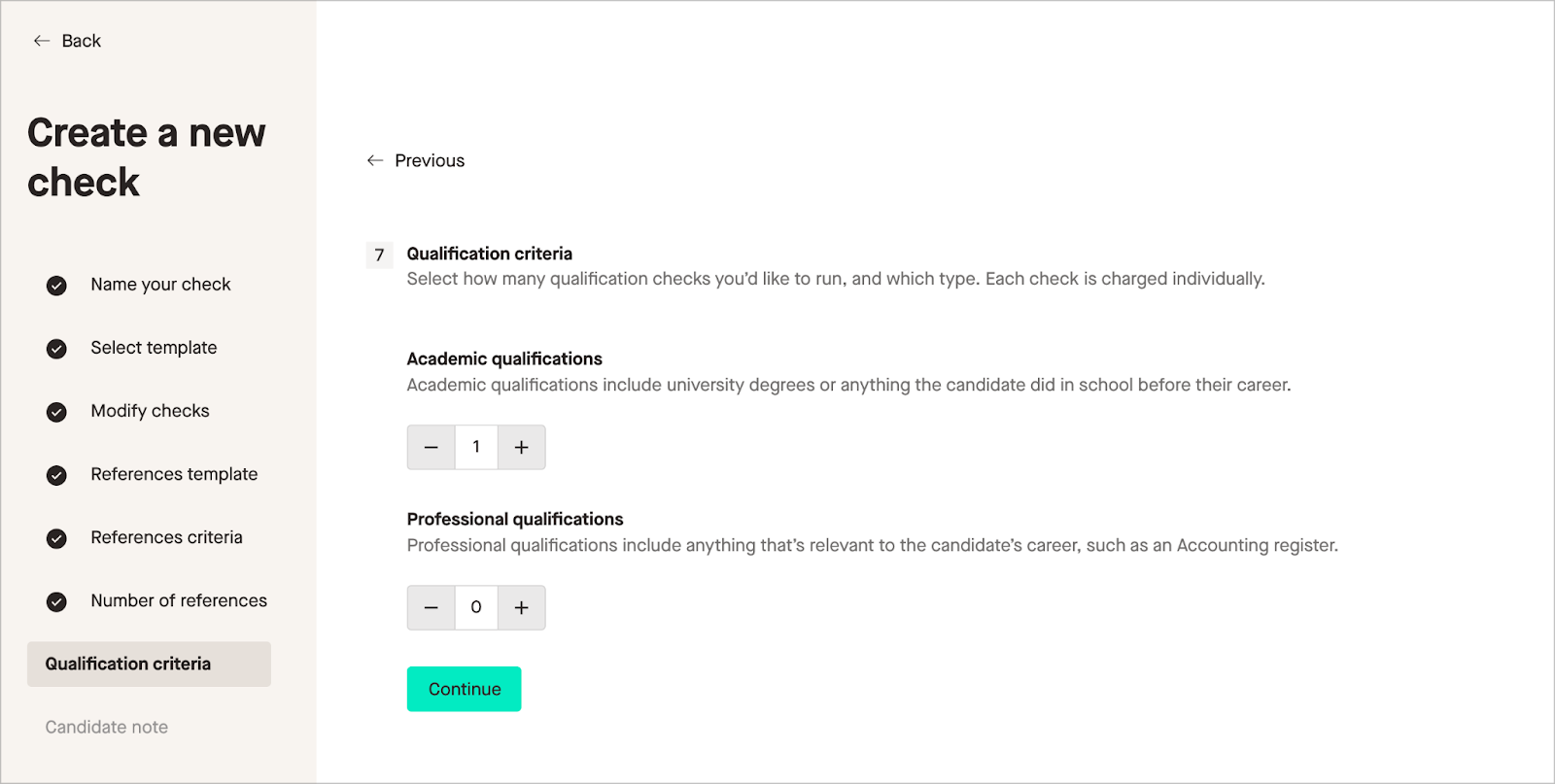
Task: Click the step number 7 badge
Action: tap(378, 255)
